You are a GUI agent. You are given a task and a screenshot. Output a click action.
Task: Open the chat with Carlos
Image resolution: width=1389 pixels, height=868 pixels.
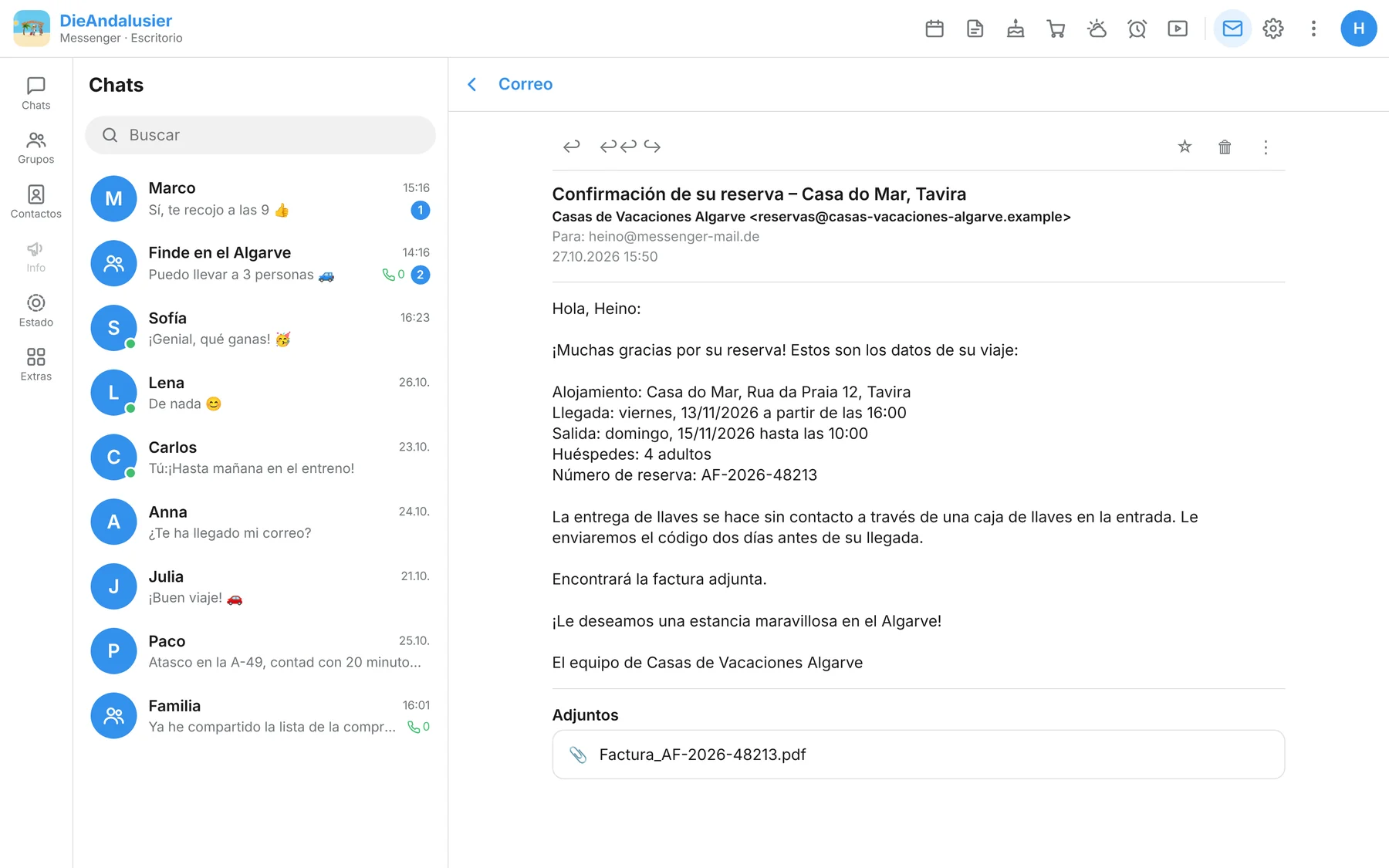(260, 457)
